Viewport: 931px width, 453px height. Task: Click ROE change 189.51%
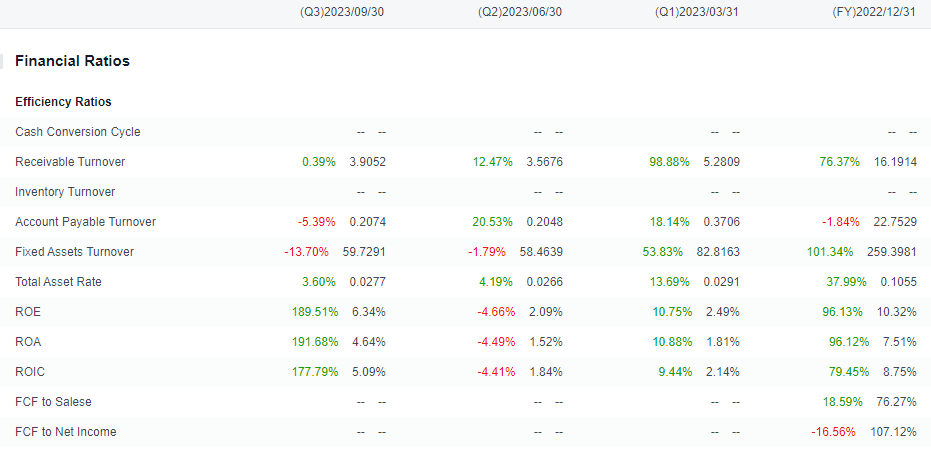315,312
